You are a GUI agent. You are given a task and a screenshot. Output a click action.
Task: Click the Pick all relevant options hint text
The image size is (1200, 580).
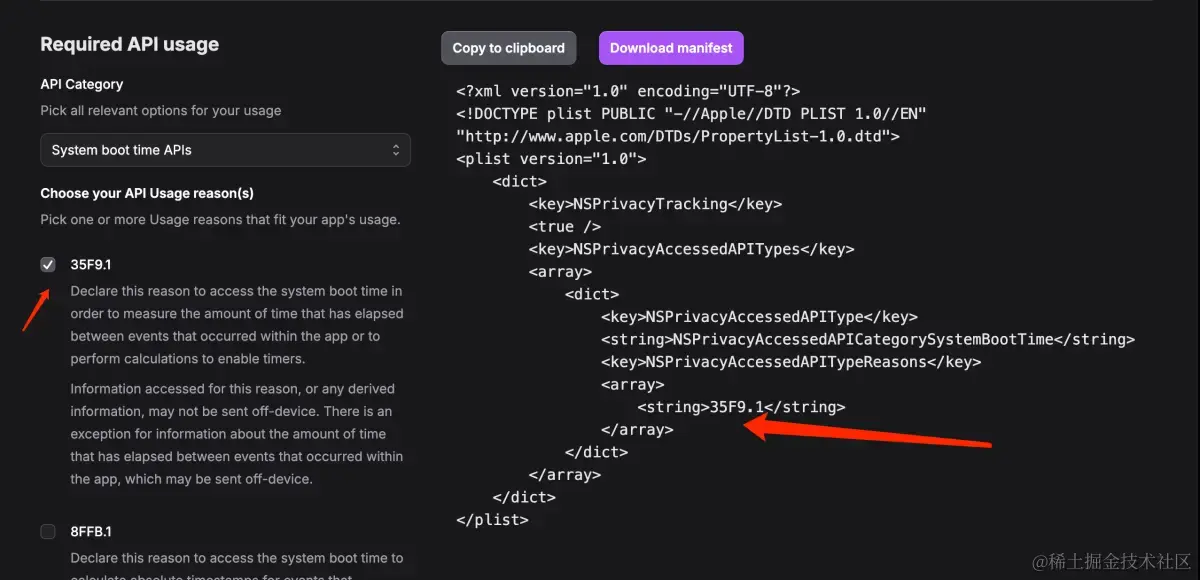(x=161, y=111)
